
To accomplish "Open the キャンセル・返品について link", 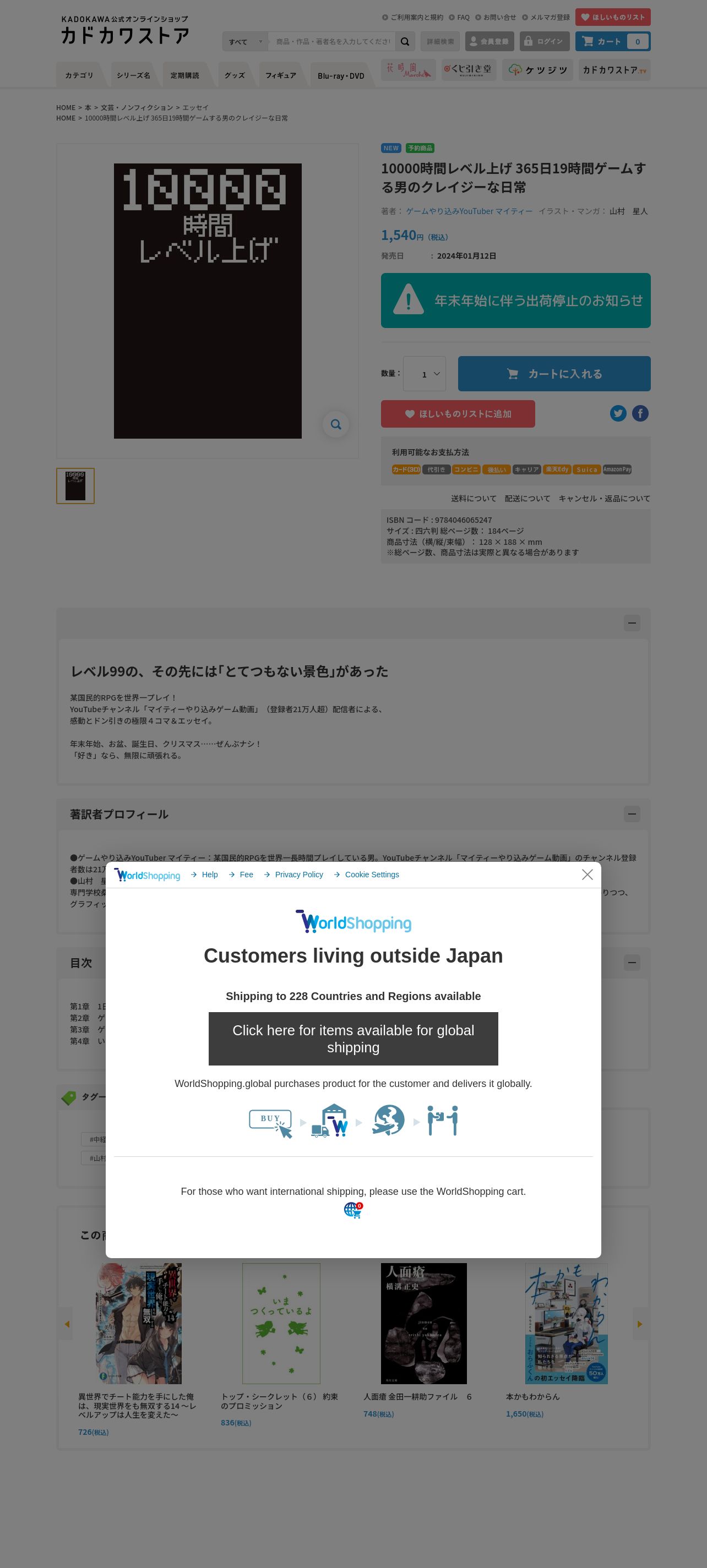I will tap(604, 499).
